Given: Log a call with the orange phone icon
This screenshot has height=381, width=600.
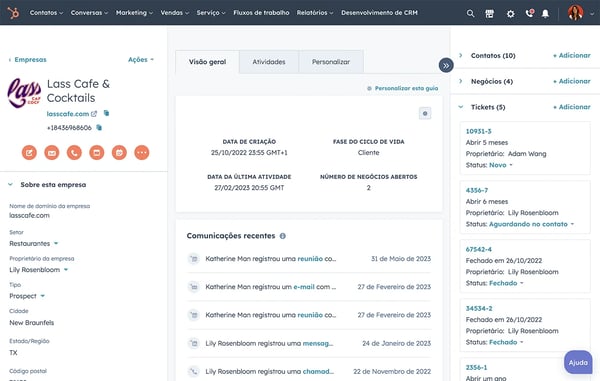Looking at the screenshot, I should (x=74, y=153).
